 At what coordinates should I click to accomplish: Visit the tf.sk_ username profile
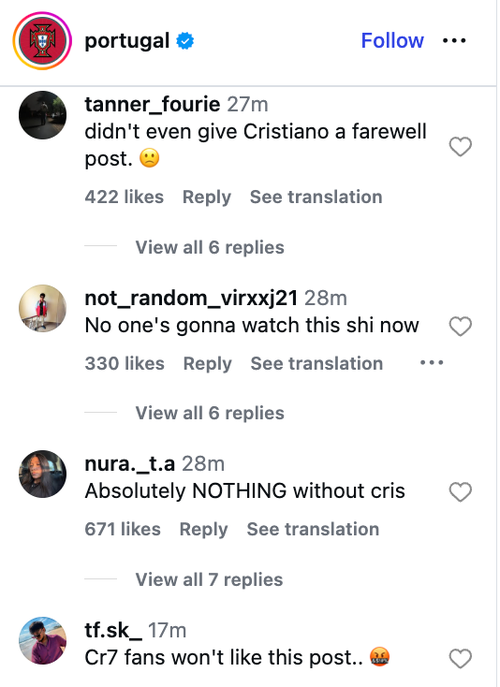point(113,630)
